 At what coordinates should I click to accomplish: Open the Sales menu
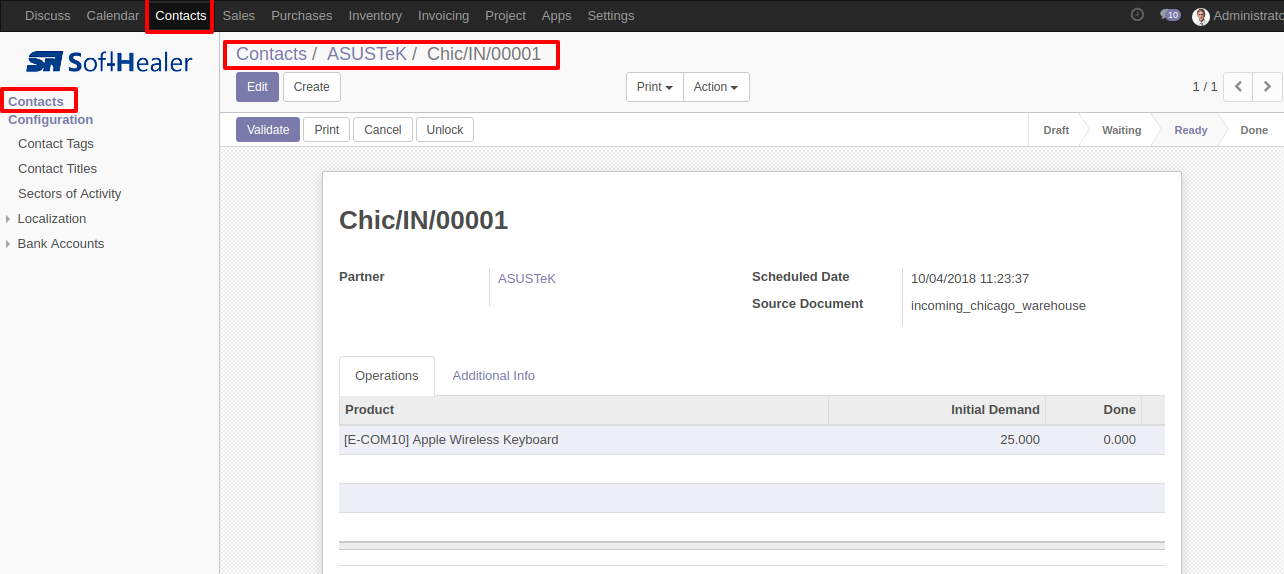[x=239, y=16]
